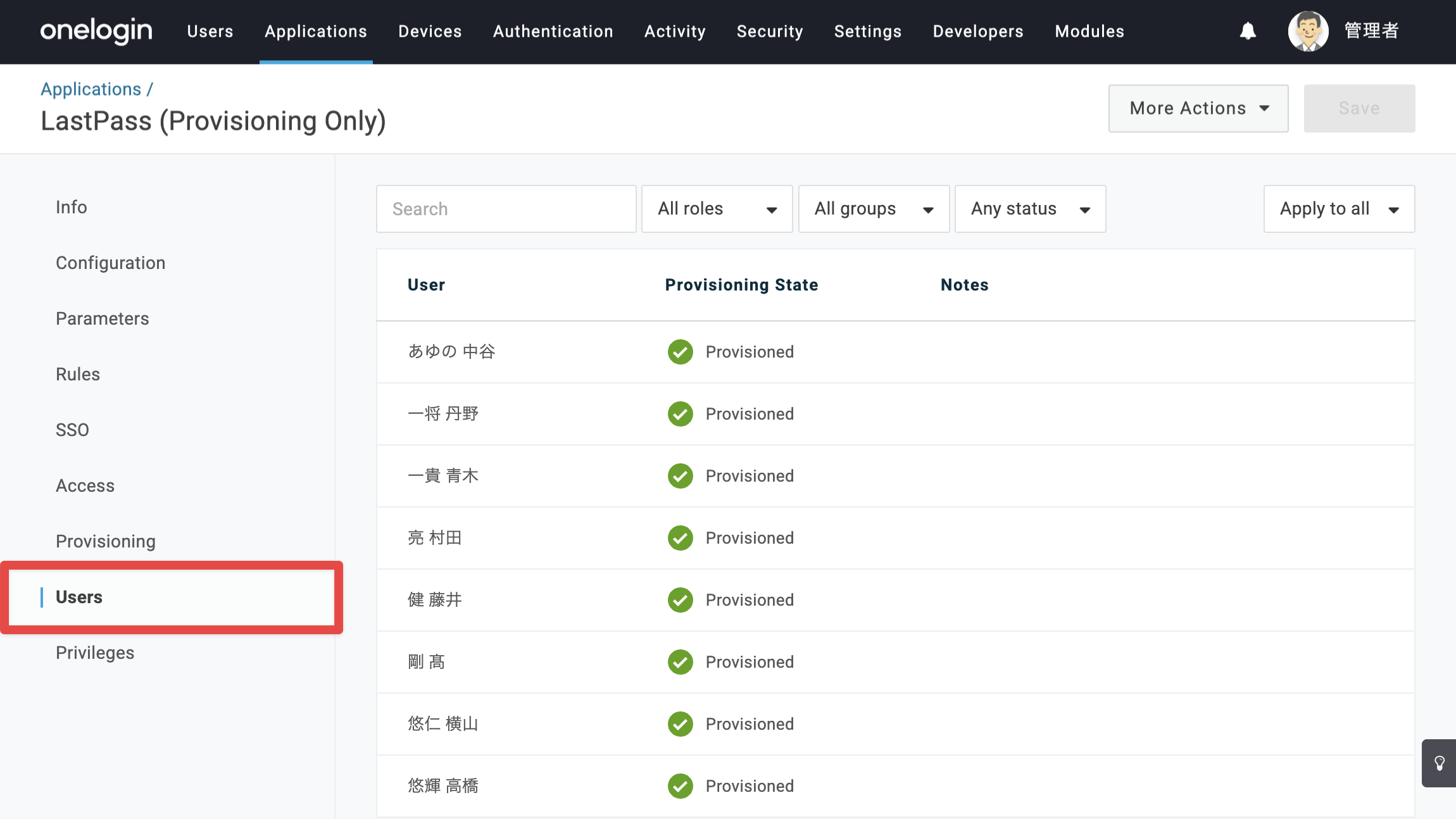Switch to the Info tab
Image resolution: width=1456 pixels, height=819 pixels.
[72, 207]
